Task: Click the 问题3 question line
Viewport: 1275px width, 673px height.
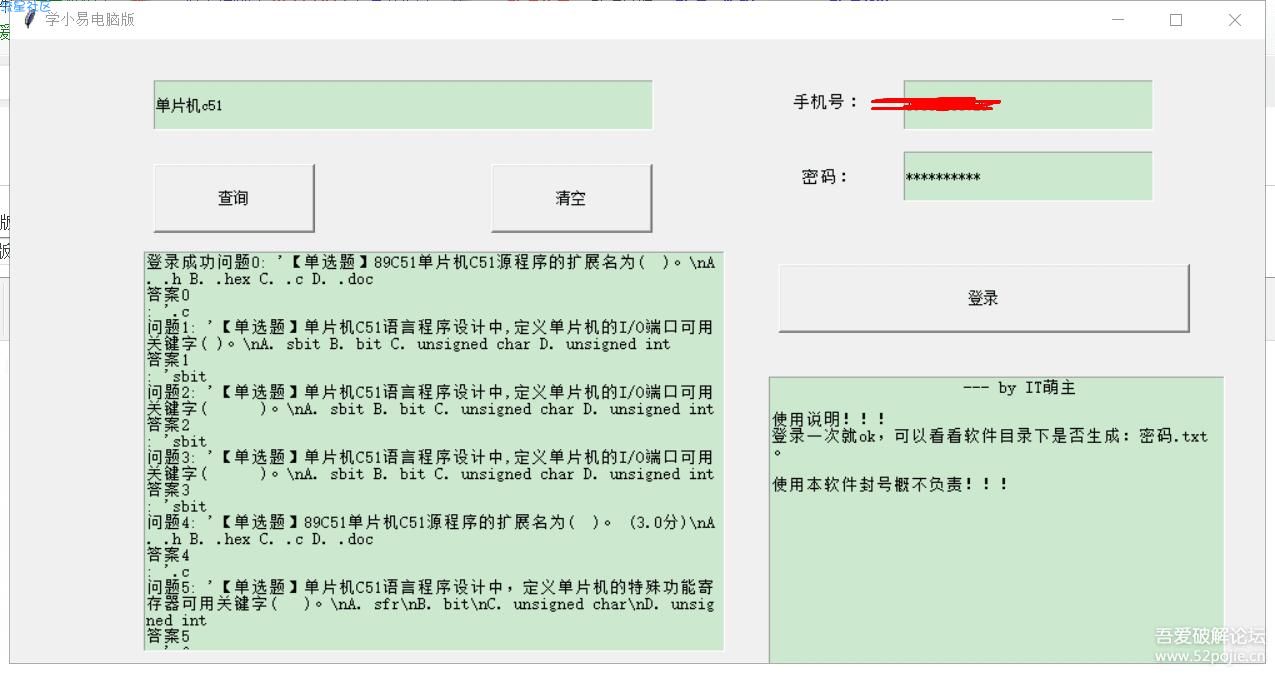Action: point(430,457)
